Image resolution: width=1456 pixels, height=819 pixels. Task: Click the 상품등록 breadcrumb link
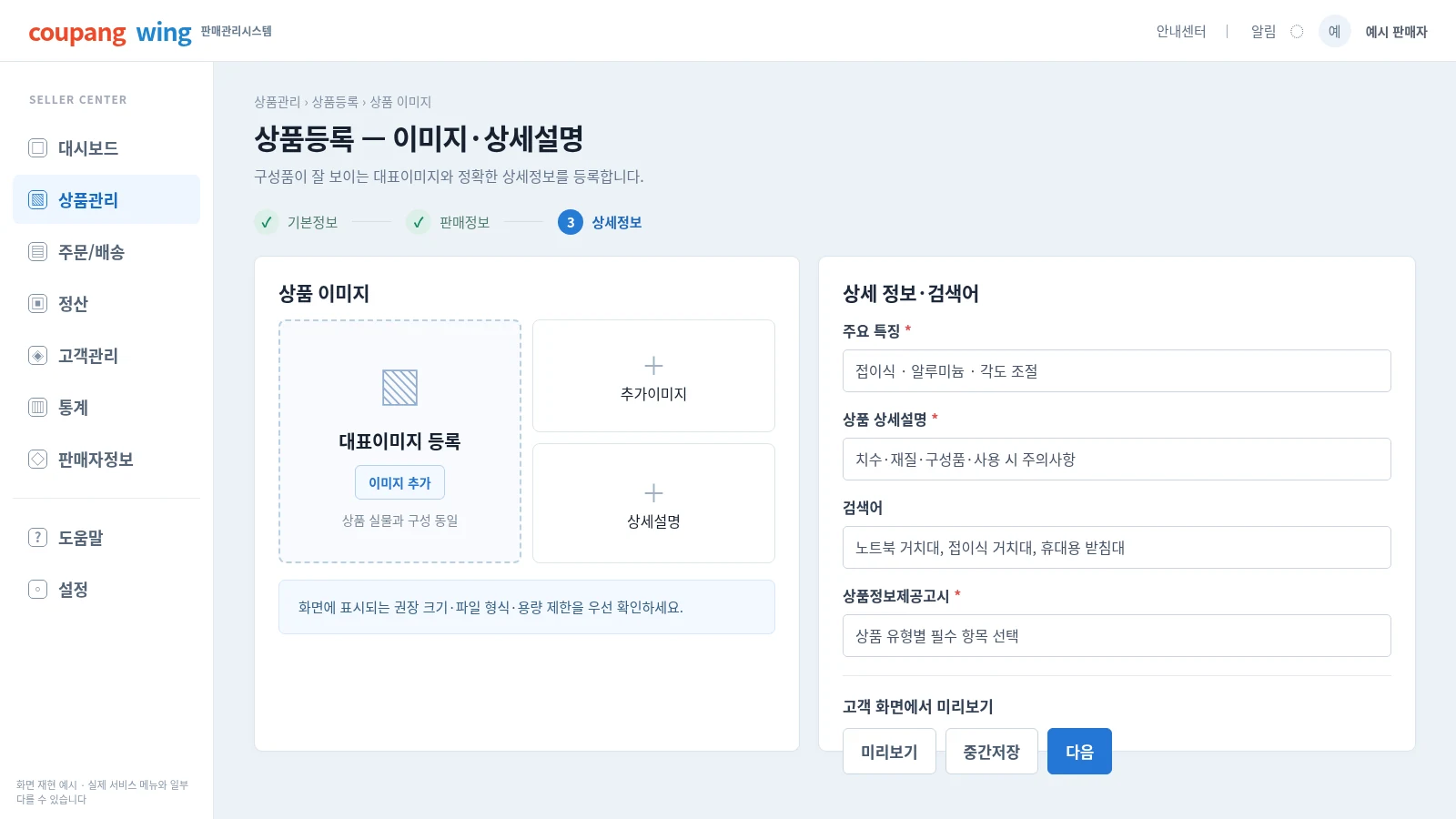pyautogui.click(x=335, y=102)
